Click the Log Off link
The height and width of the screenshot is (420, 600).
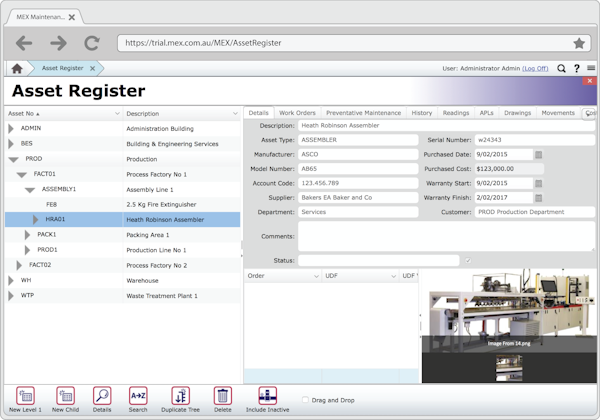[535, 68]
